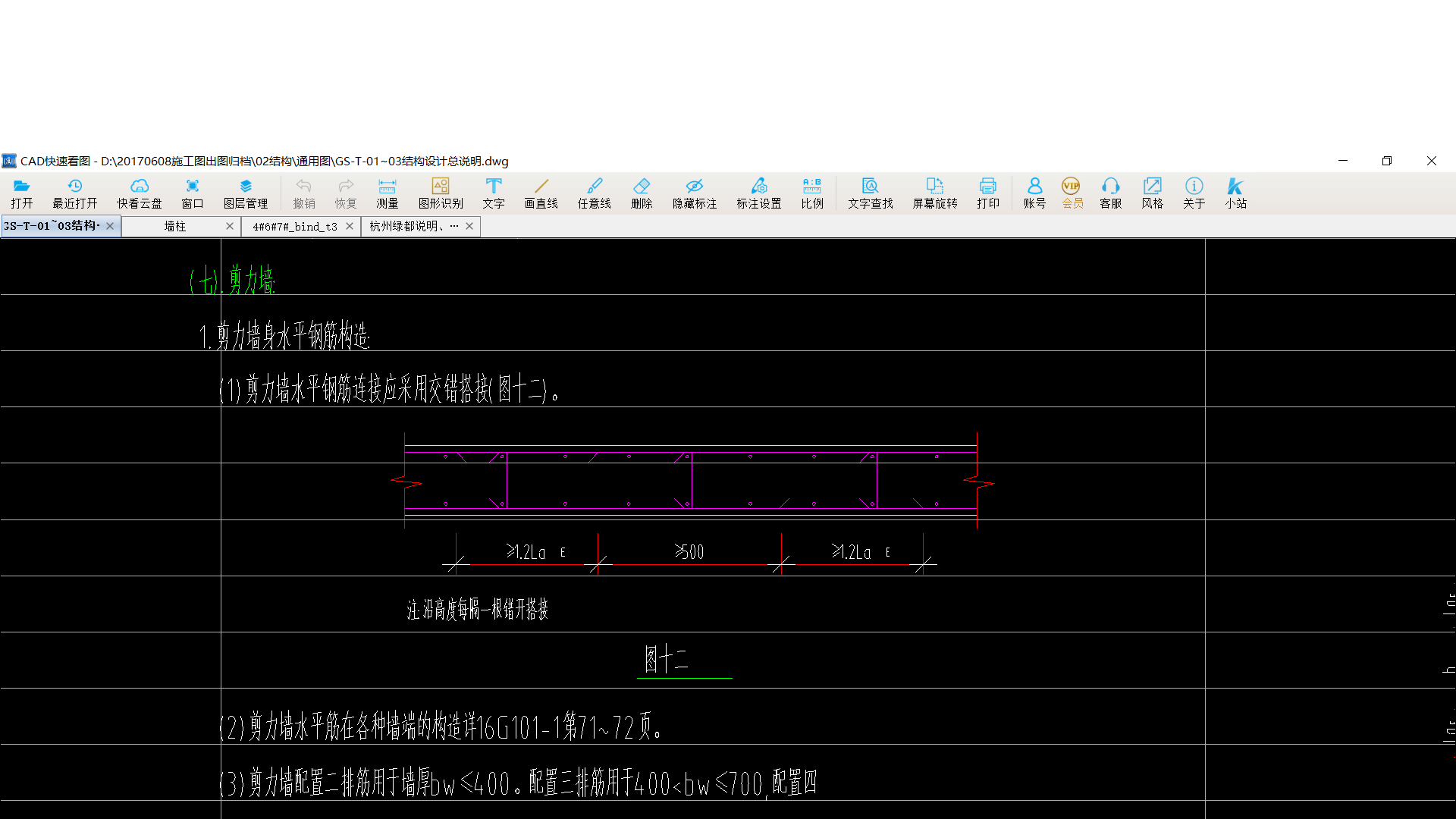Open the 比例 scale tool

coord(811,193)
